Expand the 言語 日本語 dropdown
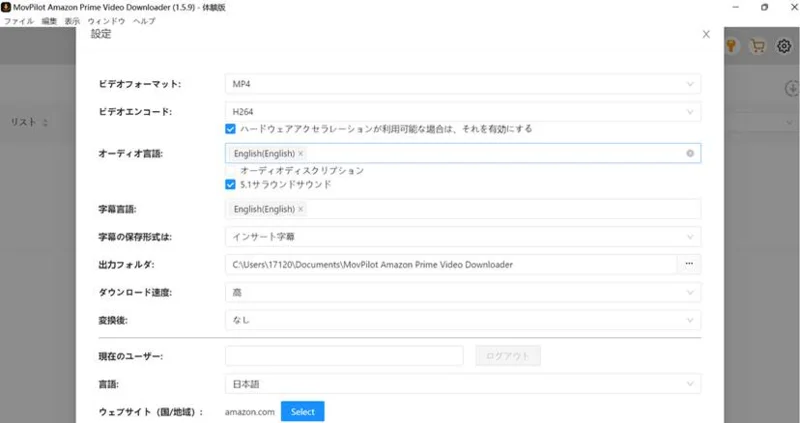This screenshot has width=800, height=423. tap(463, 384)
